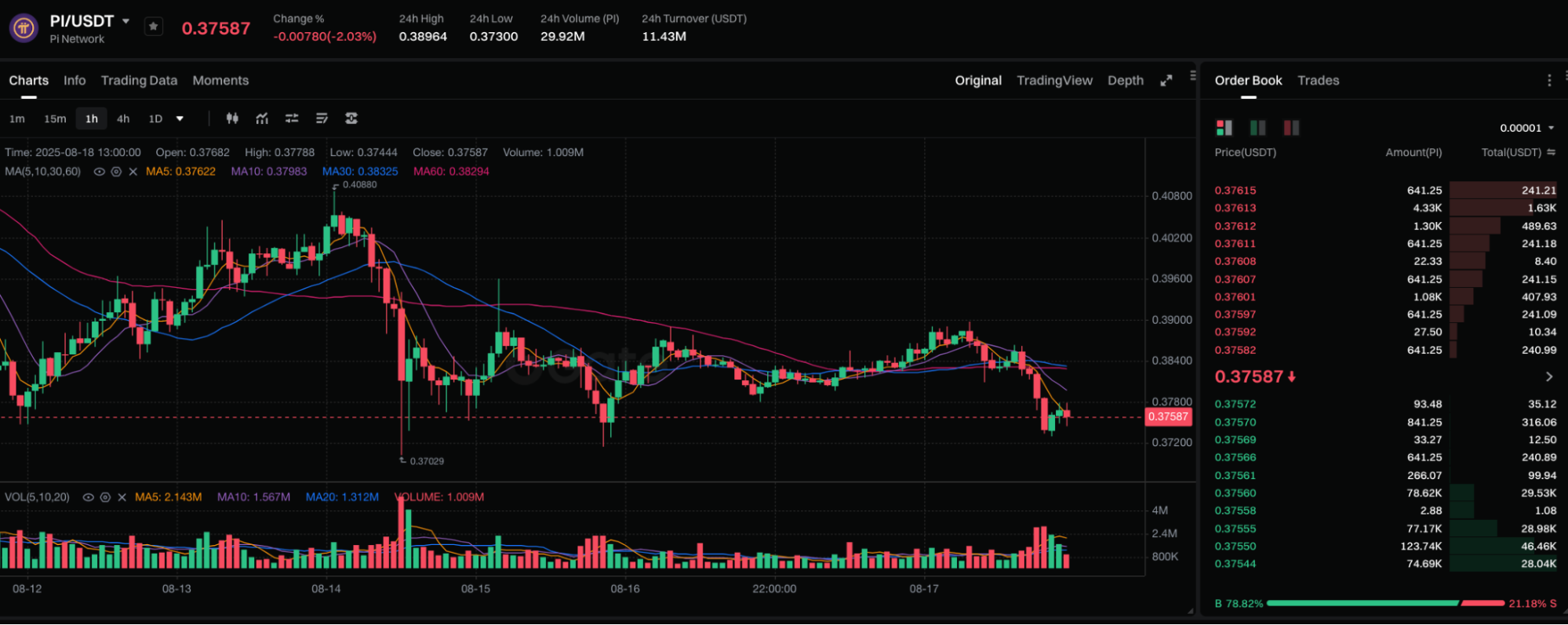Show only sell orders view

[x=1291, y=128]
